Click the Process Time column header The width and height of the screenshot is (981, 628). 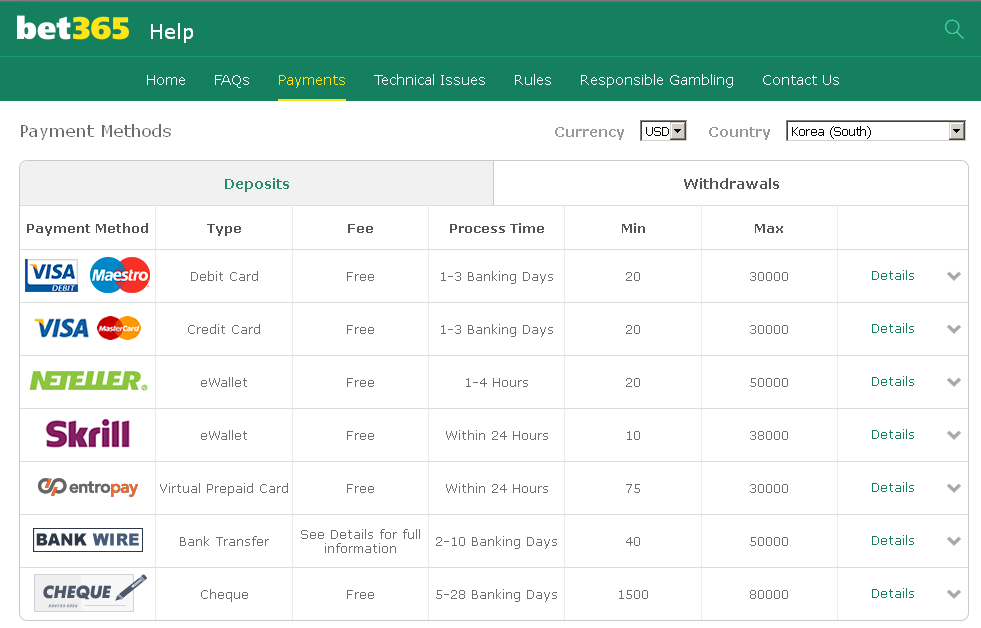click(x=497, y=228)
